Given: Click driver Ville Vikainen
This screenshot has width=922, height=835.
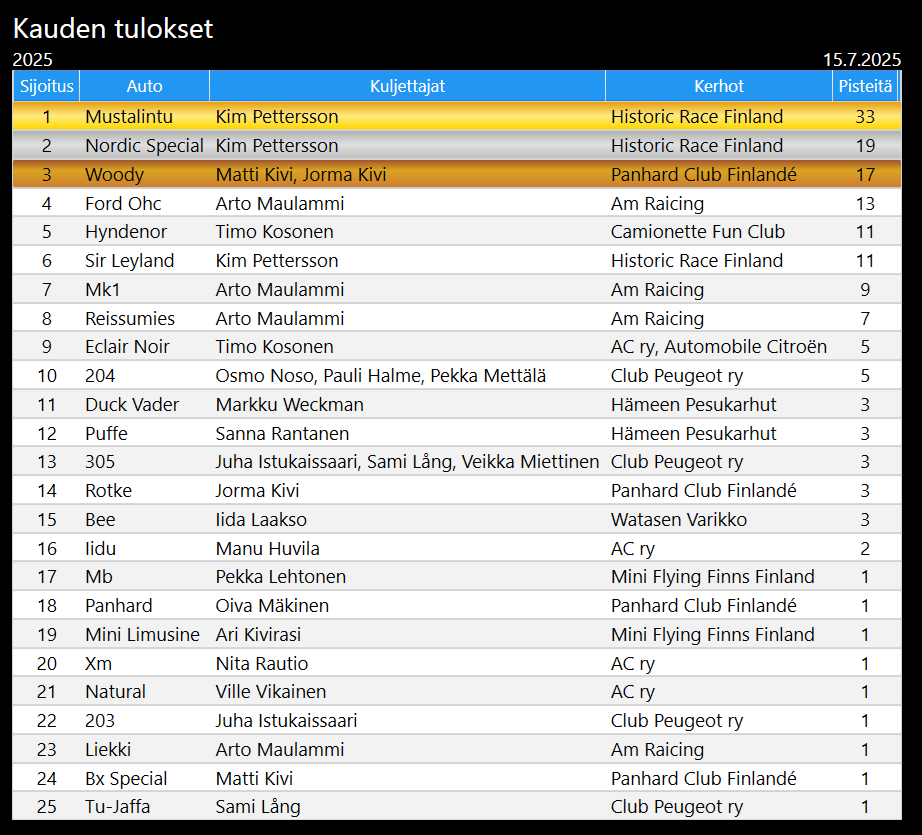Looking at the screenshot, I should 270,692.
